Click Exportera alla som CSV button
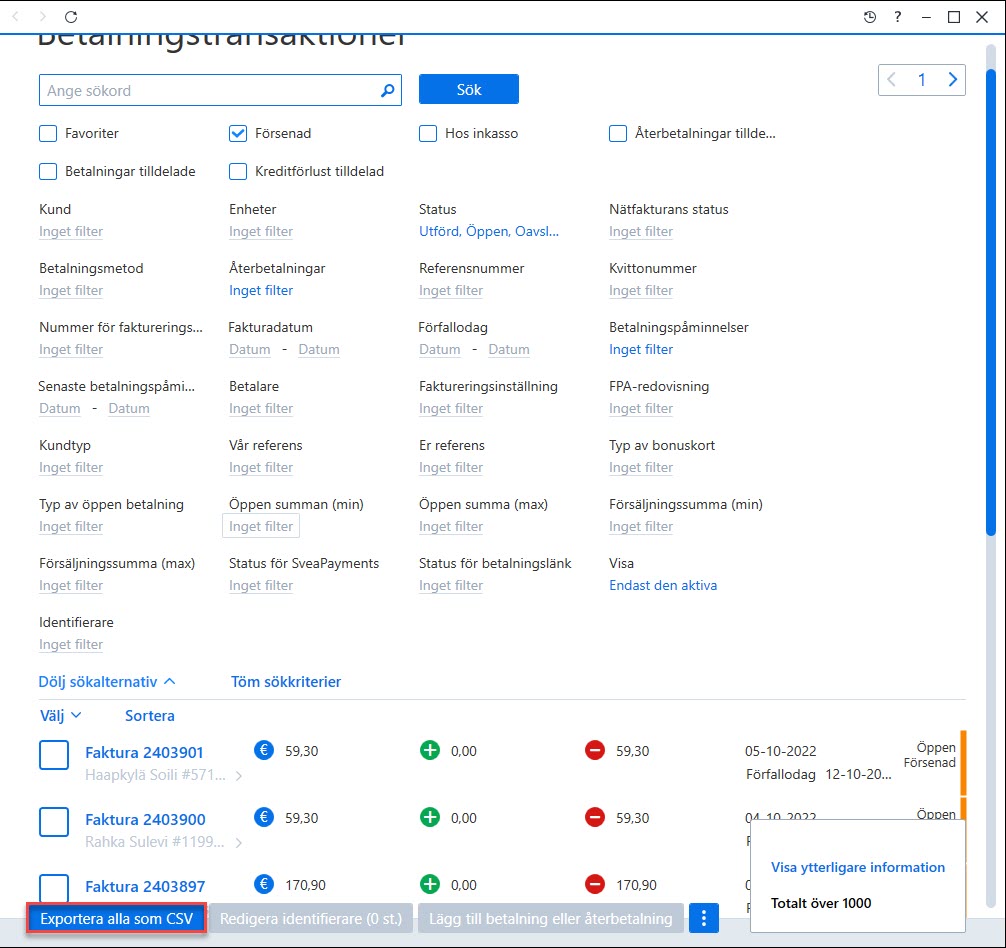 [x=116, y=918]
